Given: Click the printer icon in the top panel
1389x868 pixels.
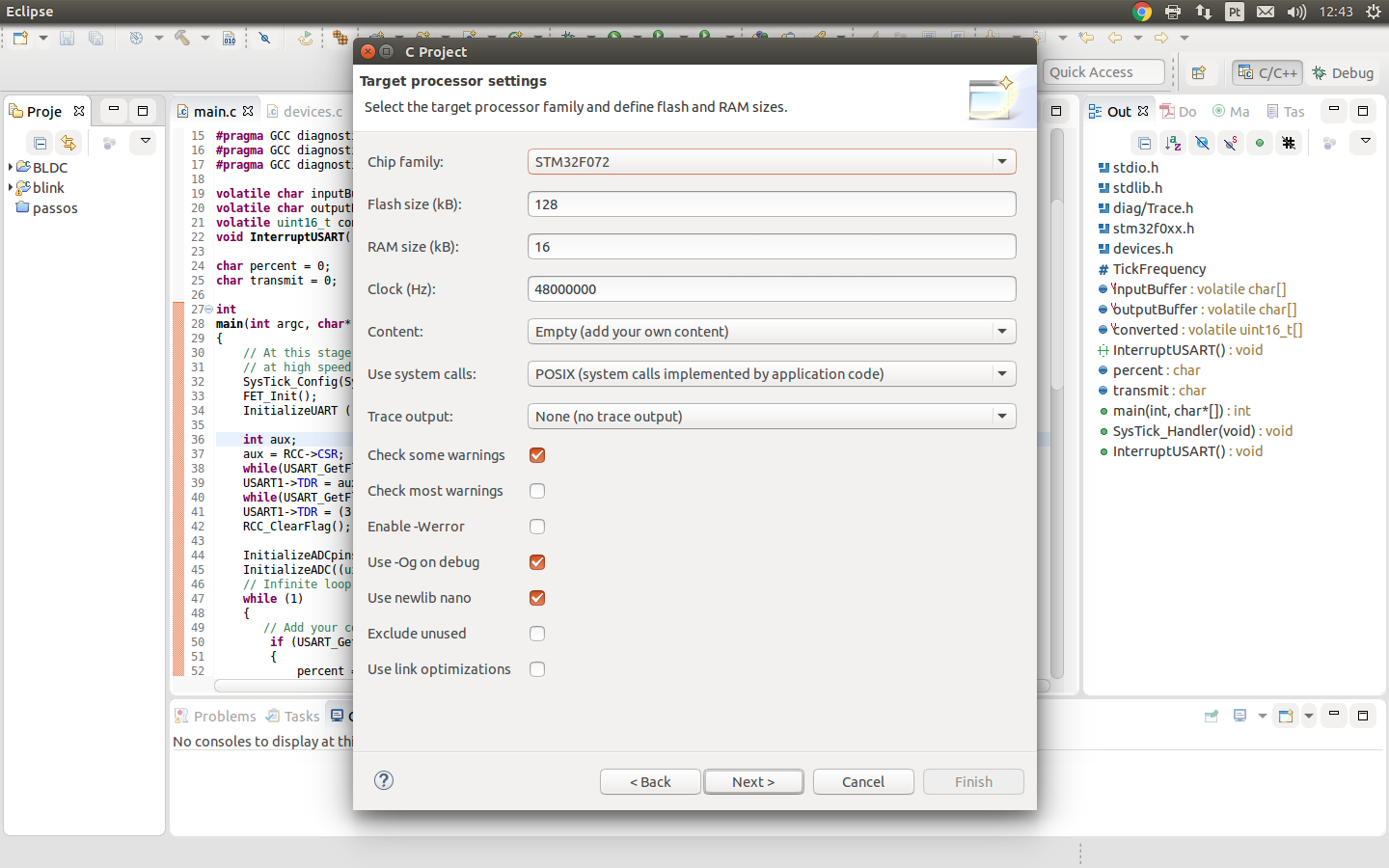Looking at the screenshot, I should [x=1173, y=12].
